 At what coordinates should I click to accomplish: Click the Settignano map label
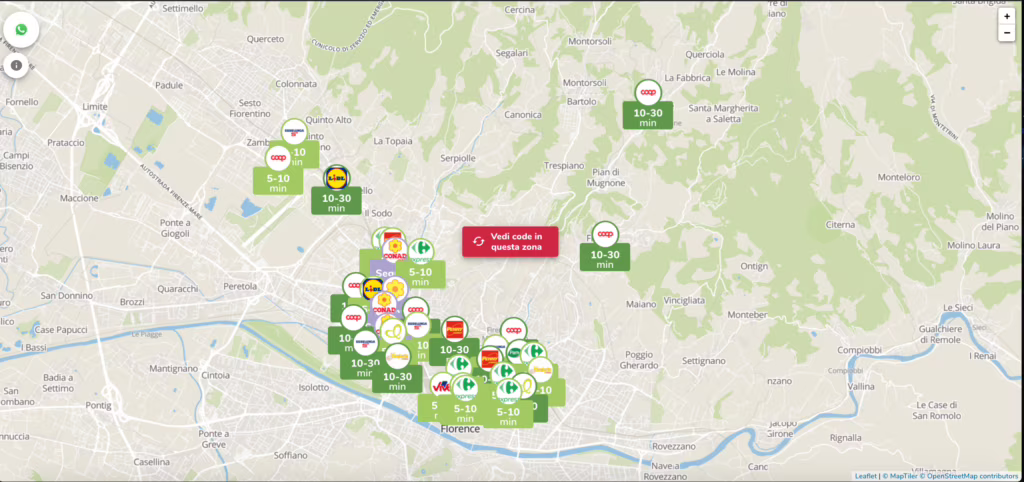tap(703, 361)
